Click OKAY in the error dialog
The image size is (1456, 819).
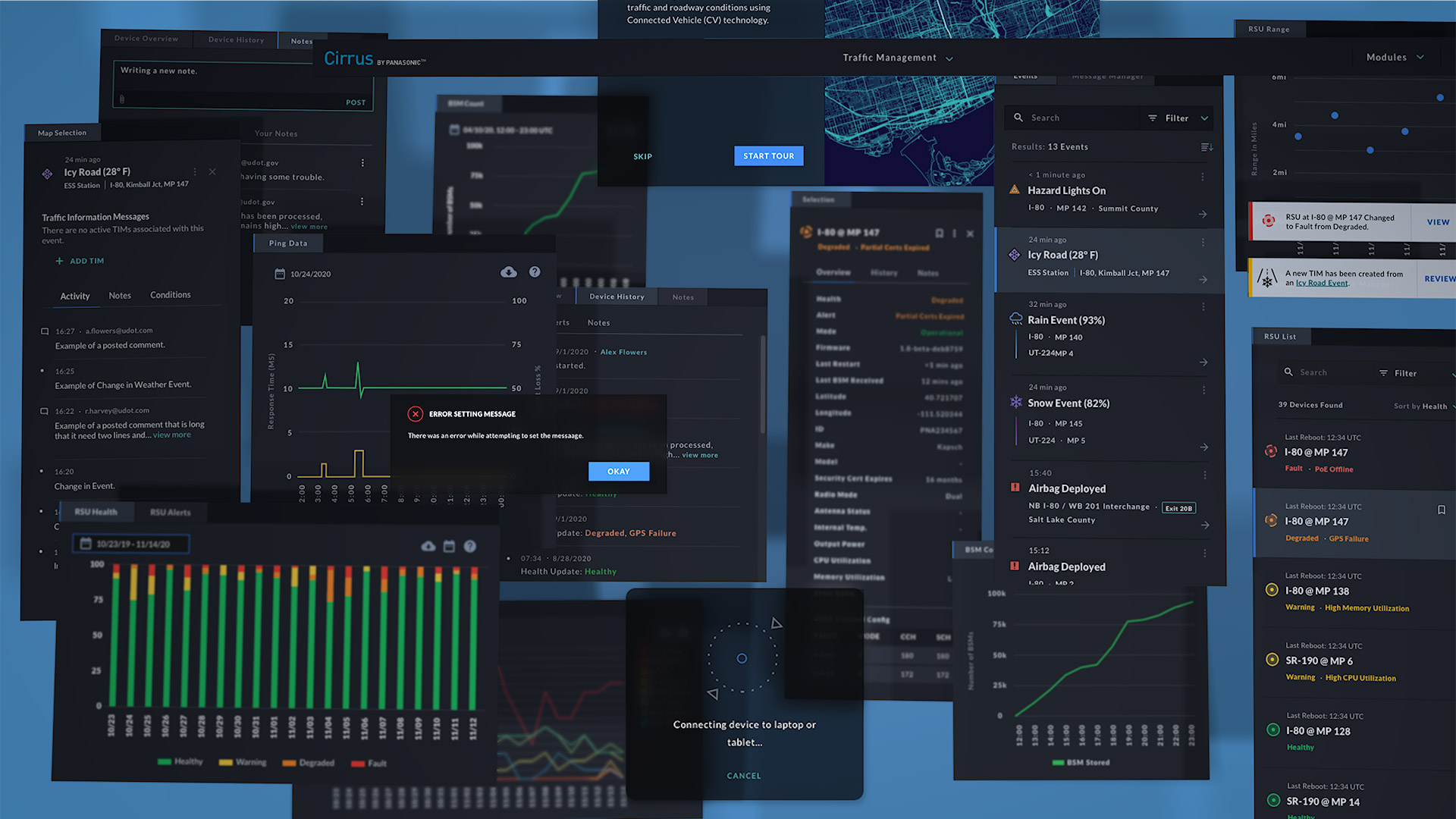619,471
